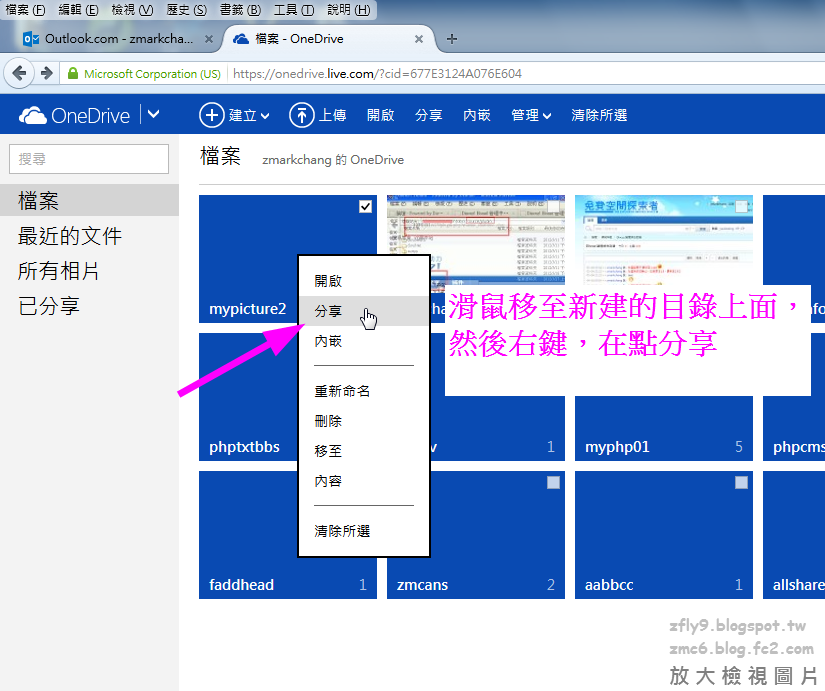This screenshot has width=825, height=691.
Task: Choose 內嵌 in the context menu
Action: click(364, 341)
